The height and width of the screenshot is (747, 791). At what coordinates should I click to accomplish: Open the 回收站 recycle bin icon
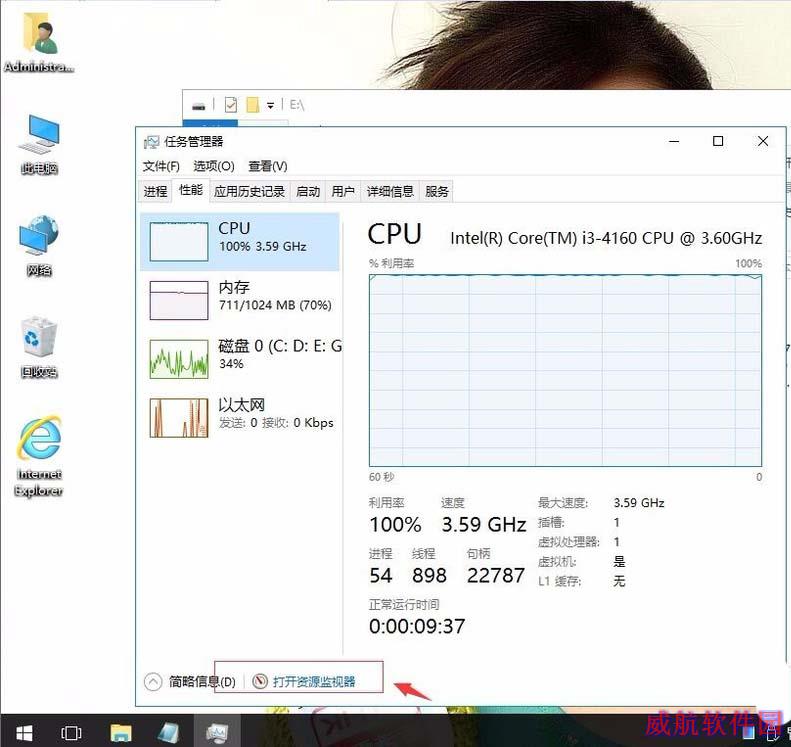click(39, 347)
